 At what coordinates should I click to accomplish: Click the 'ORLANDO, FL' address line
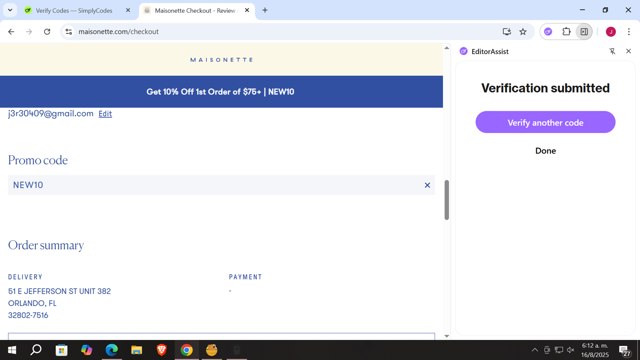[x=32, y=303]
